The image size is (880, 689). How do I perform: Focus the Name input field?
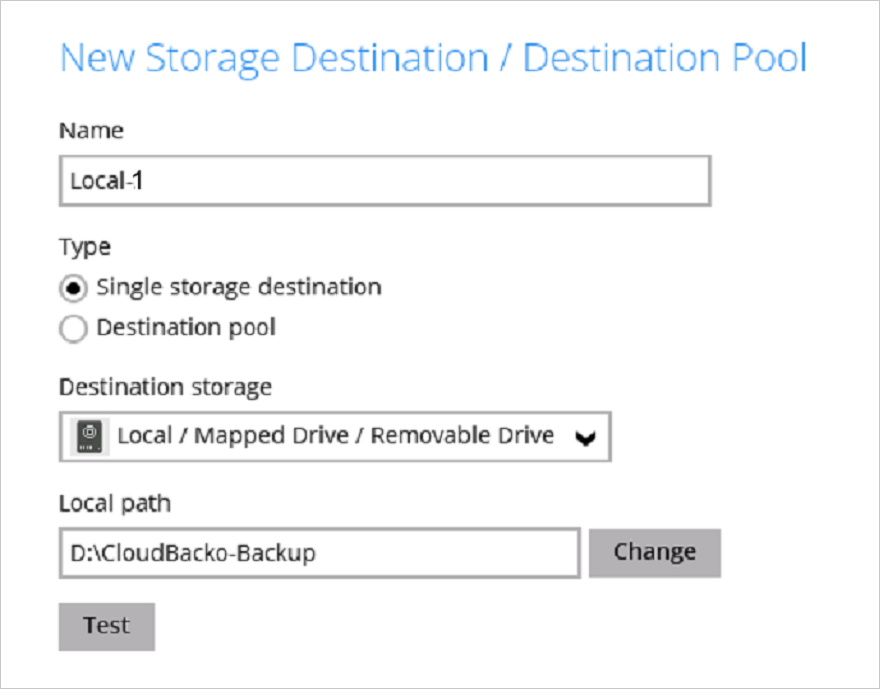click(385, 181)
